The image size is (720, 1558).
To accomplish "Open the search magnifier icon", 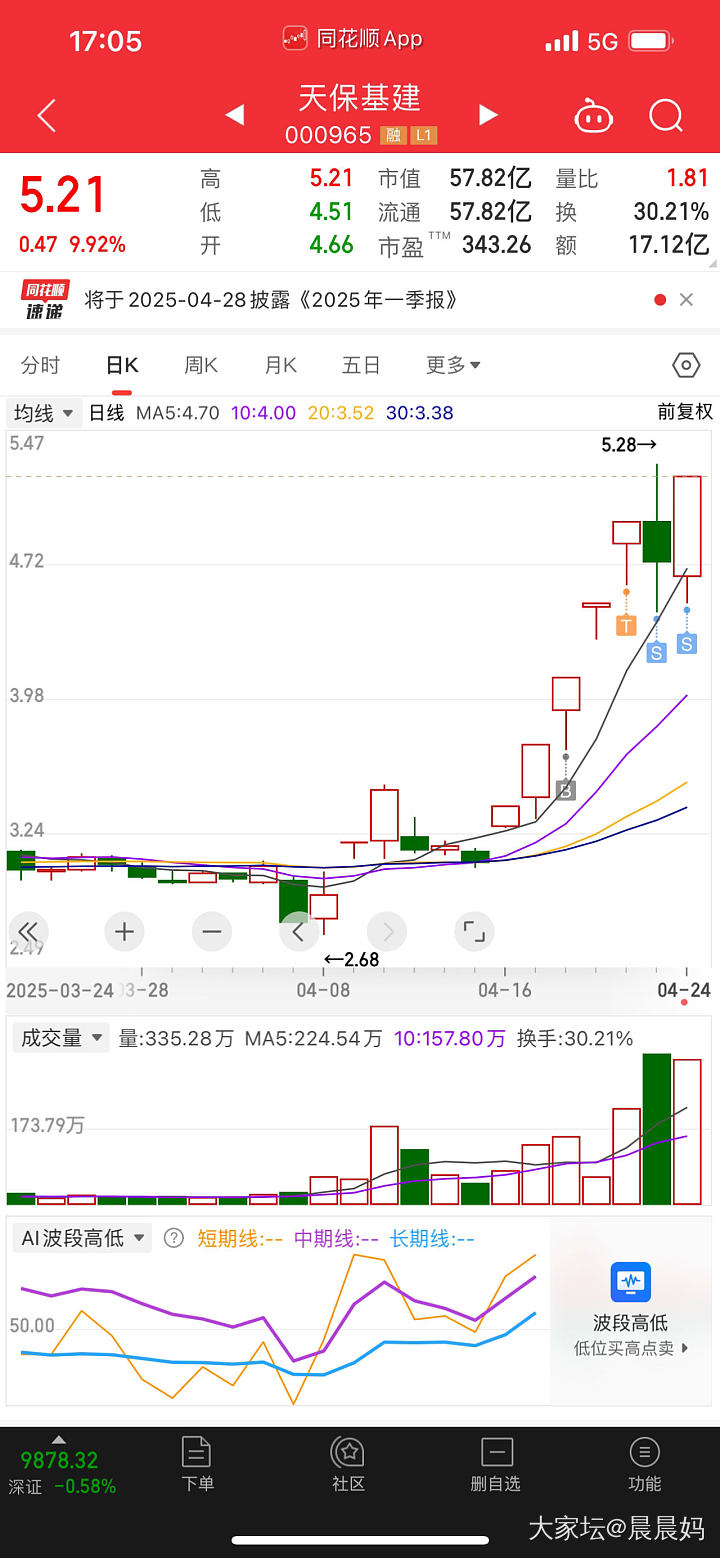I will [x=666, y=116].
